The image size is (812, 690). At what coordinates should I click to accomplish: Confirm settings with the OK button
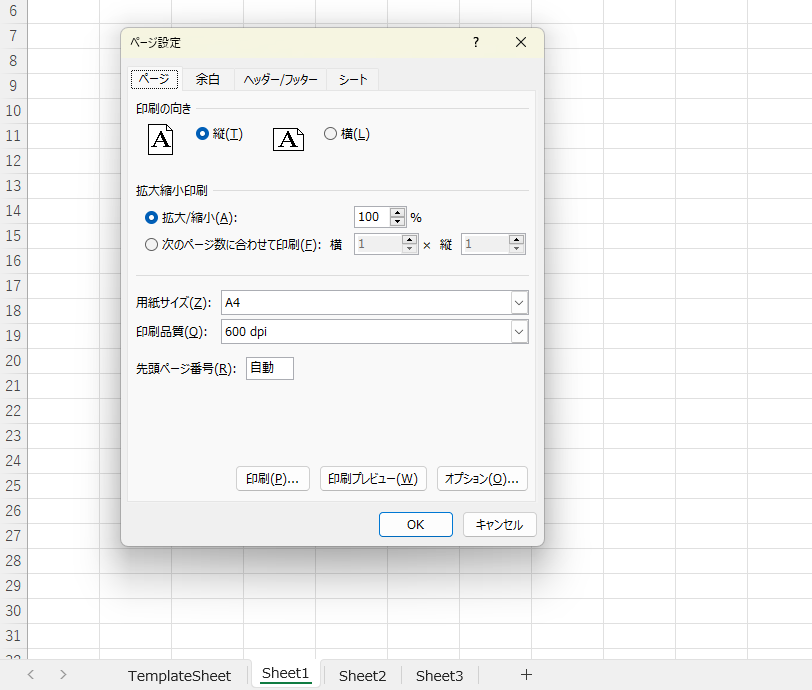tap(415, 524)
